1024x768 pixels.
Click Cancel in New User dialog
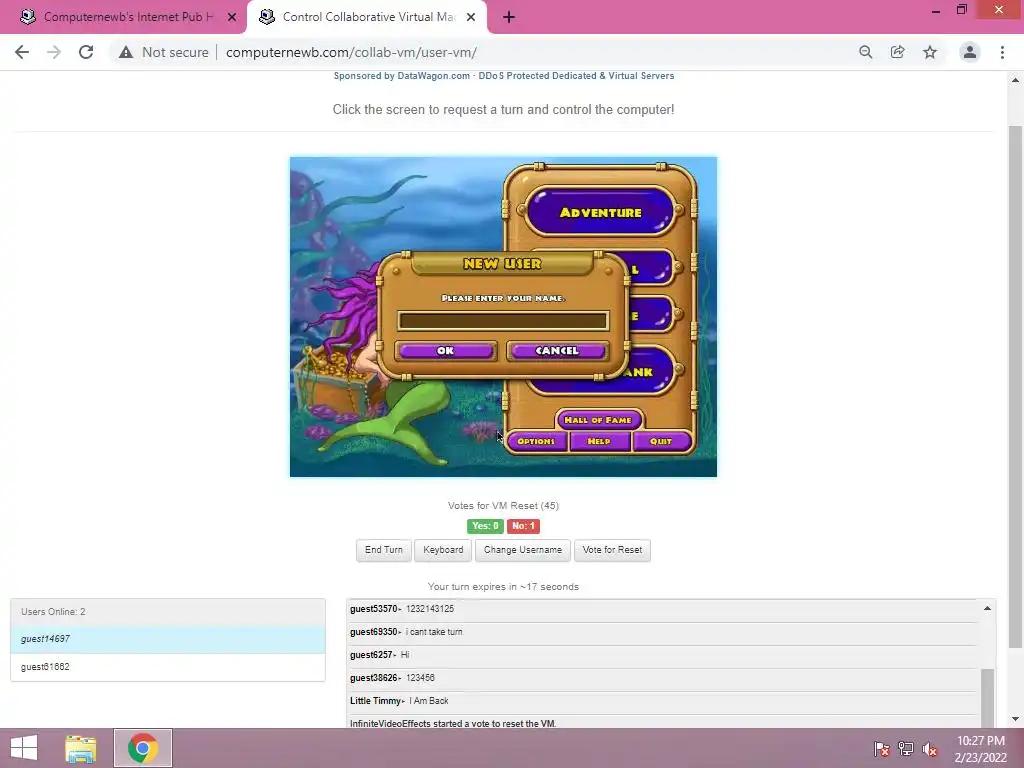pyautogui.click(x=557, y=351)
